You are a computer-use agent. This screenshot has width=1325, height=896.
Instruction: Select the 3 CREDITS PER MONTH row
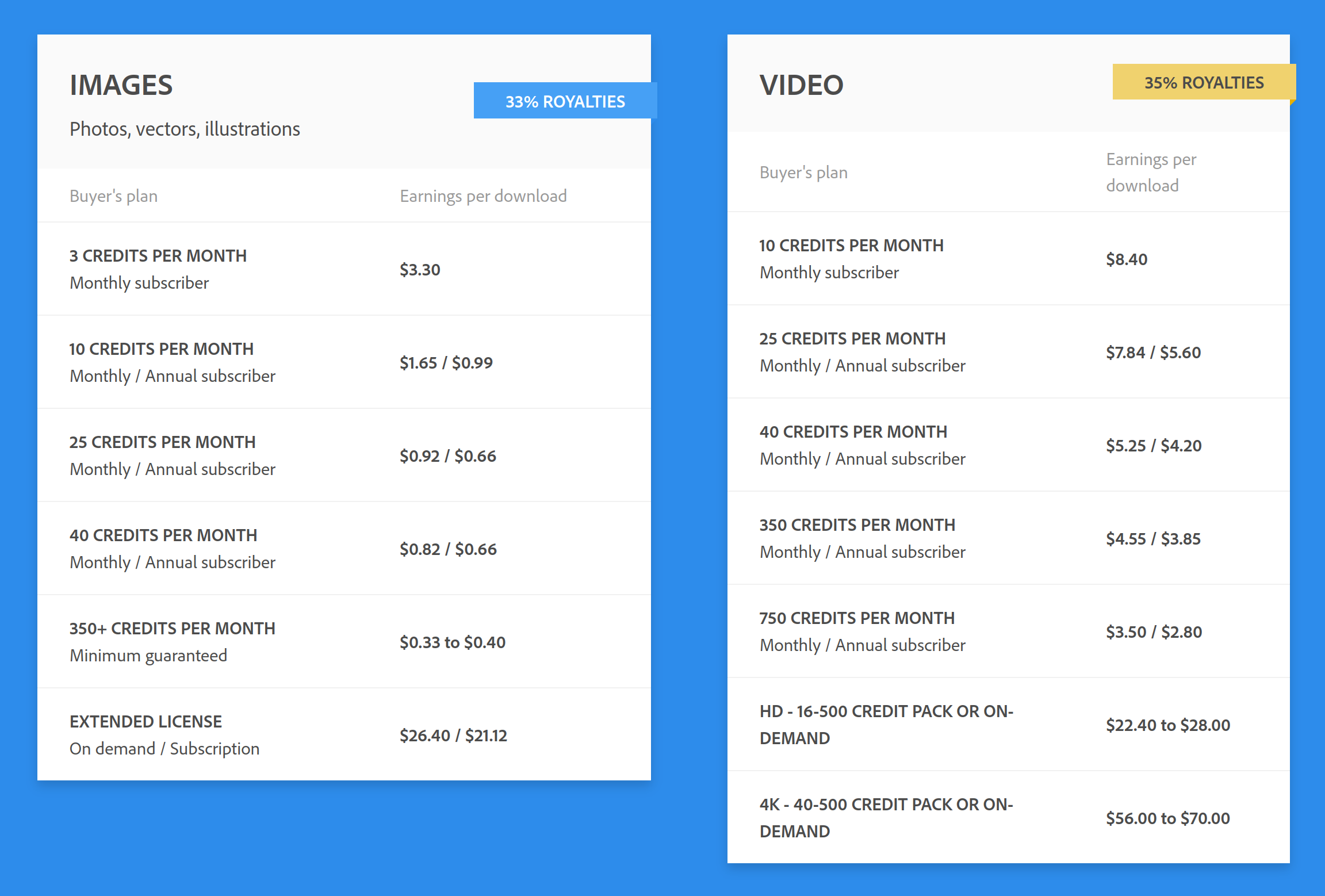pos(158,256)
